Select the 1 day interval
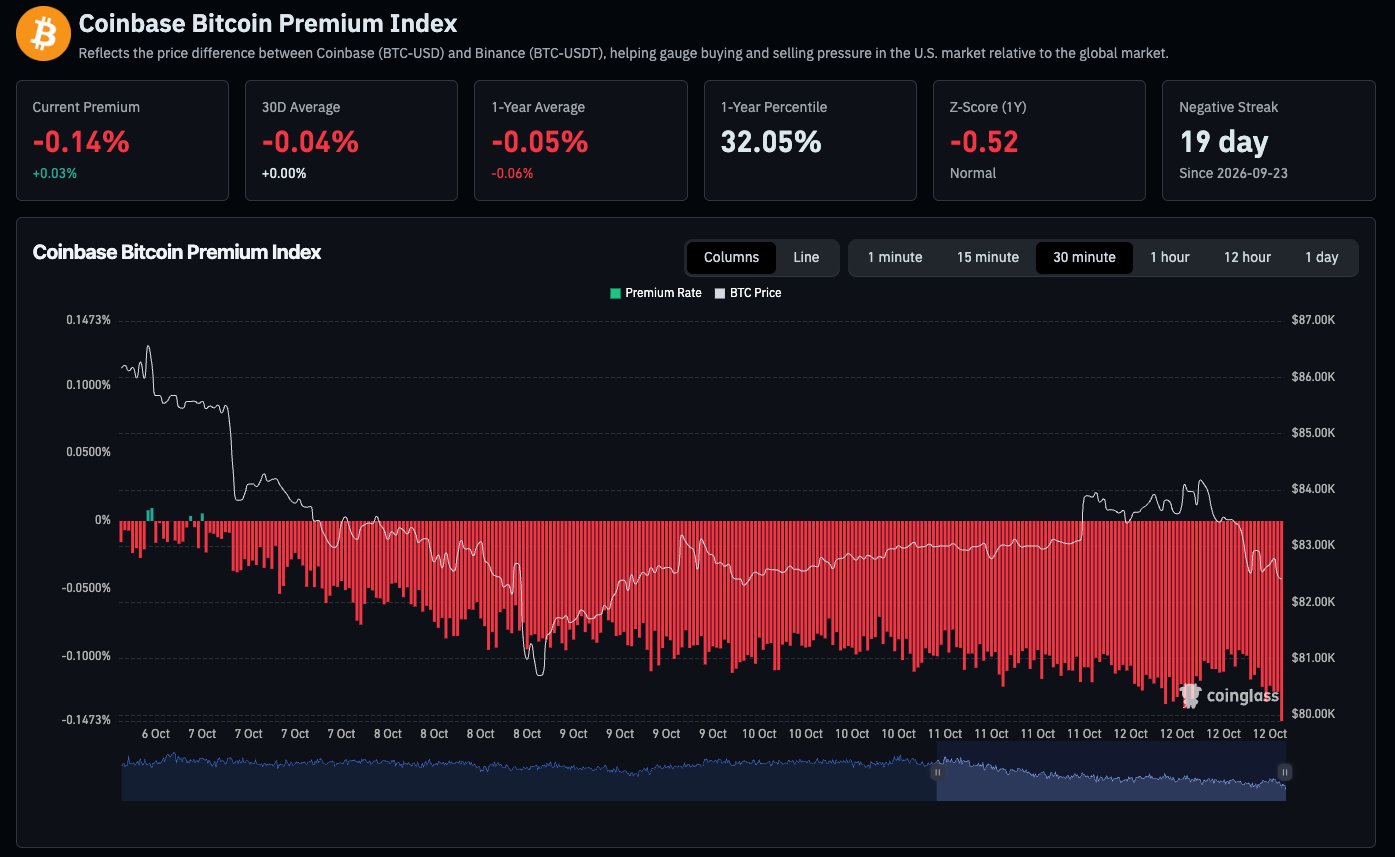This screenshot has width=1395, height=857. pos(1322,257)
